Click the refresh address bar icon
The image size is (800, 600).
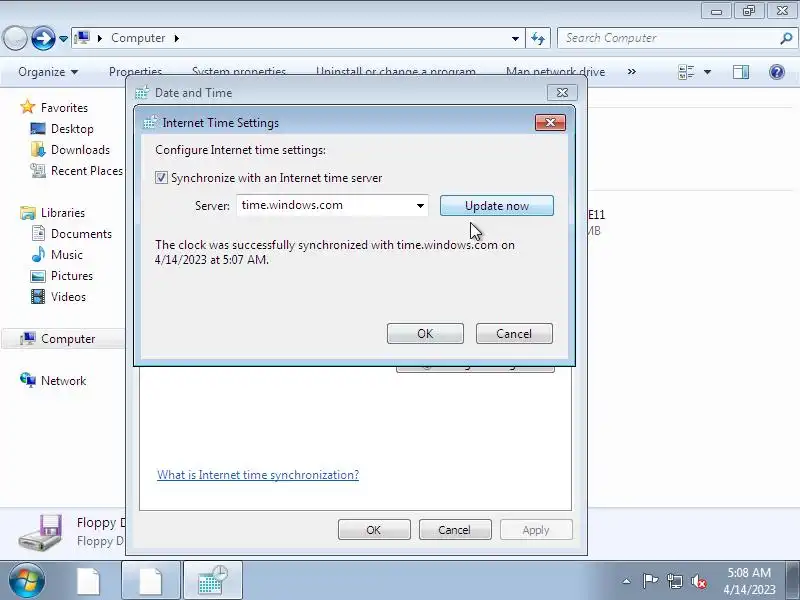pyautogui.click(x=538, y=38)
